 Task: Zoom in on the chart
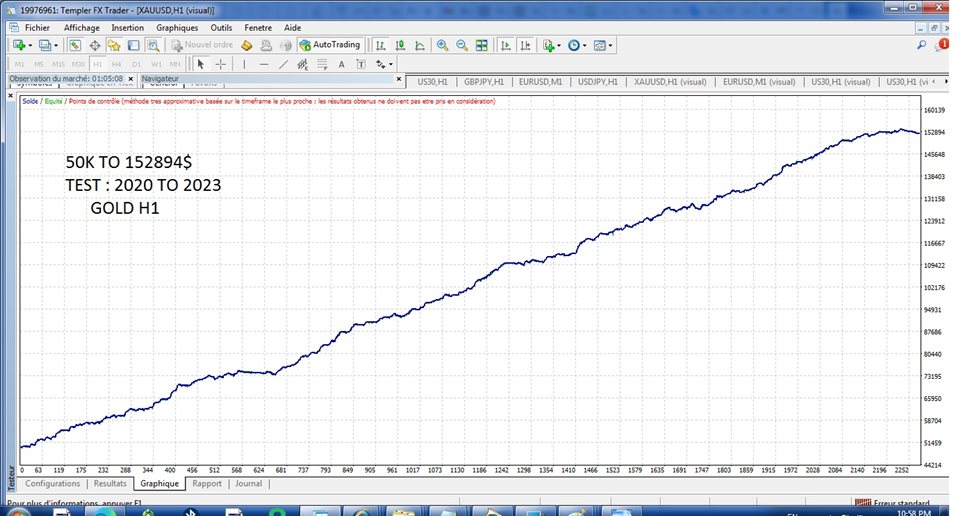click(442, 45)
